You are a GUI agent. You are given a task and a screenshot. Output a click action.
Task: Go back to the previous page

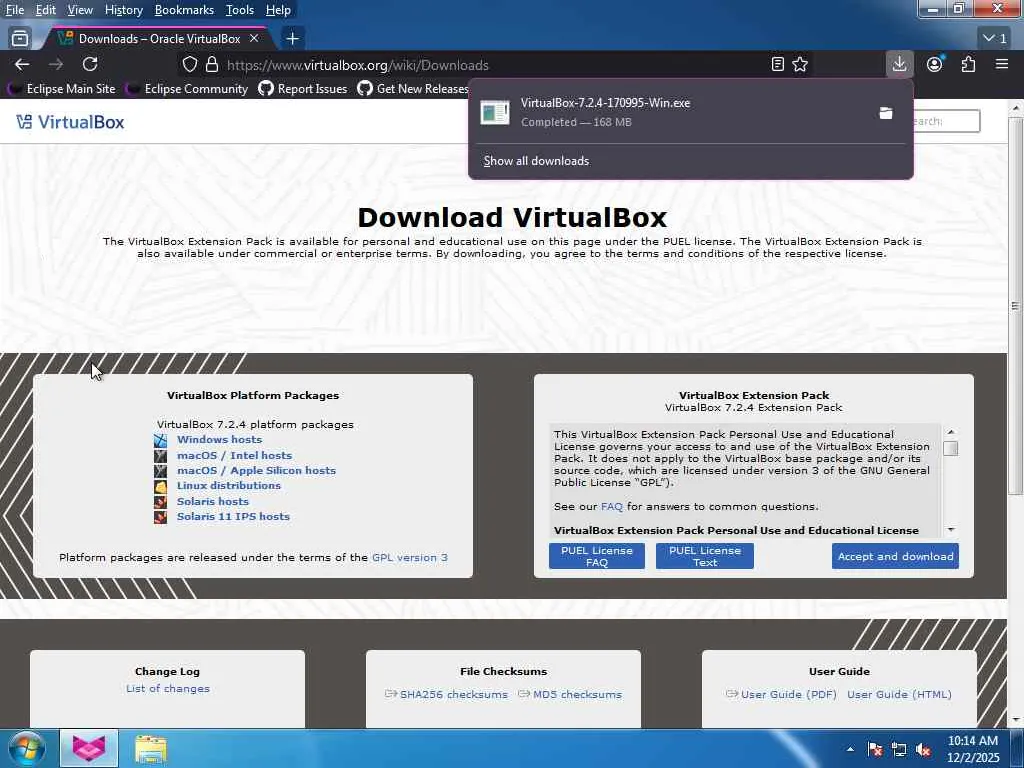[x=22, y=64]
